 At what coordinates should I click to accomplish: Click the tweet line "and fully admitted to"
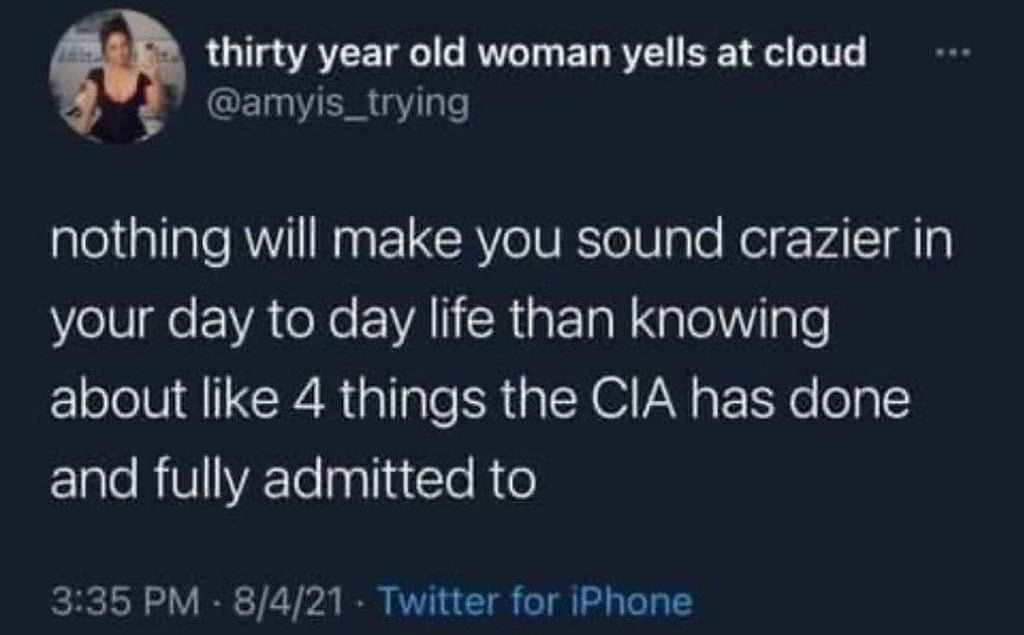(x=293, y=481)
